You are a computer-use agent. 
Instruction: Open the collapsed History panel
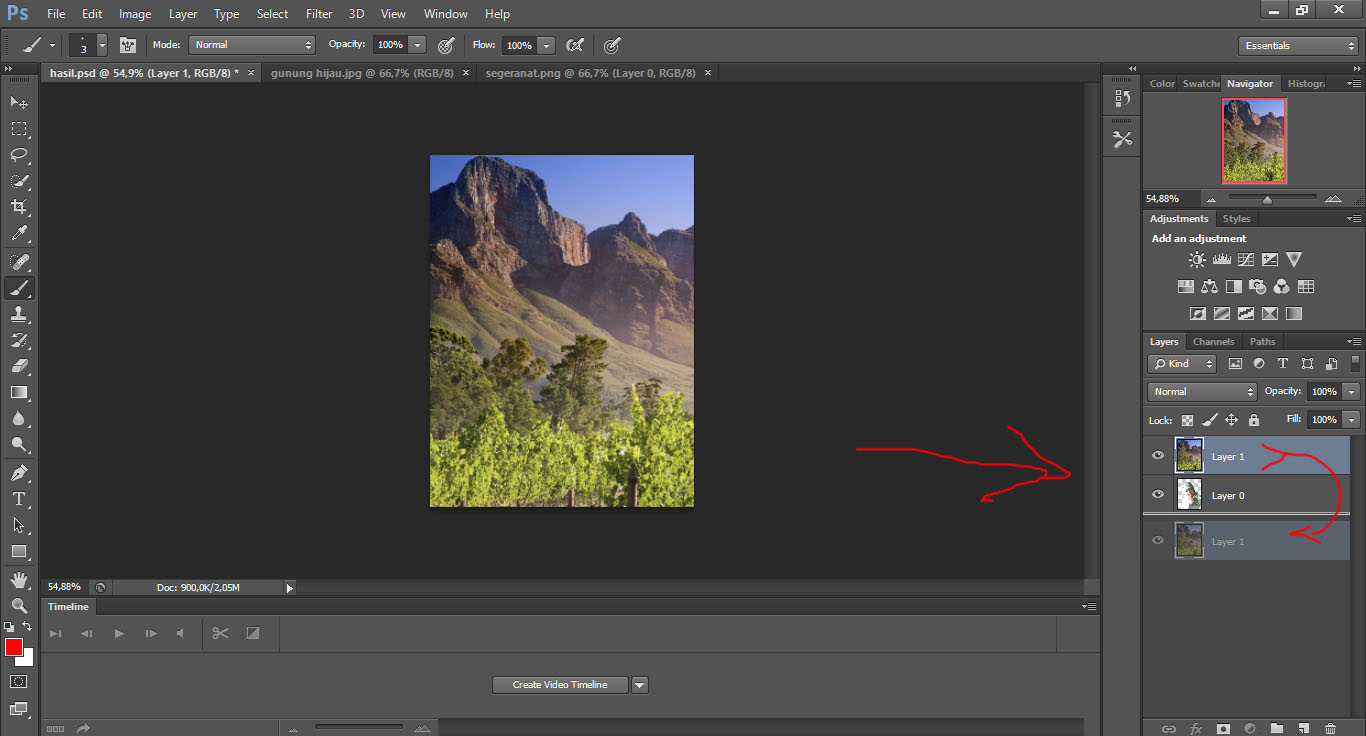(1122, 98)
